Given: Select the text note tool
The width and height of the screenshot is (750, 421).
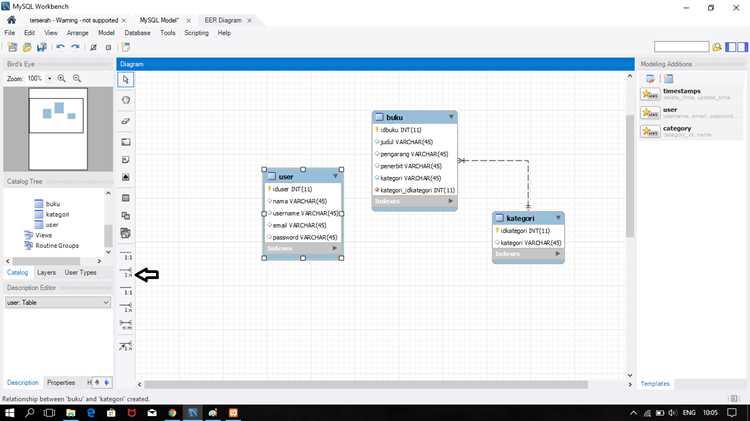Looking at the screenshot, I should click(x=126, y=160).
